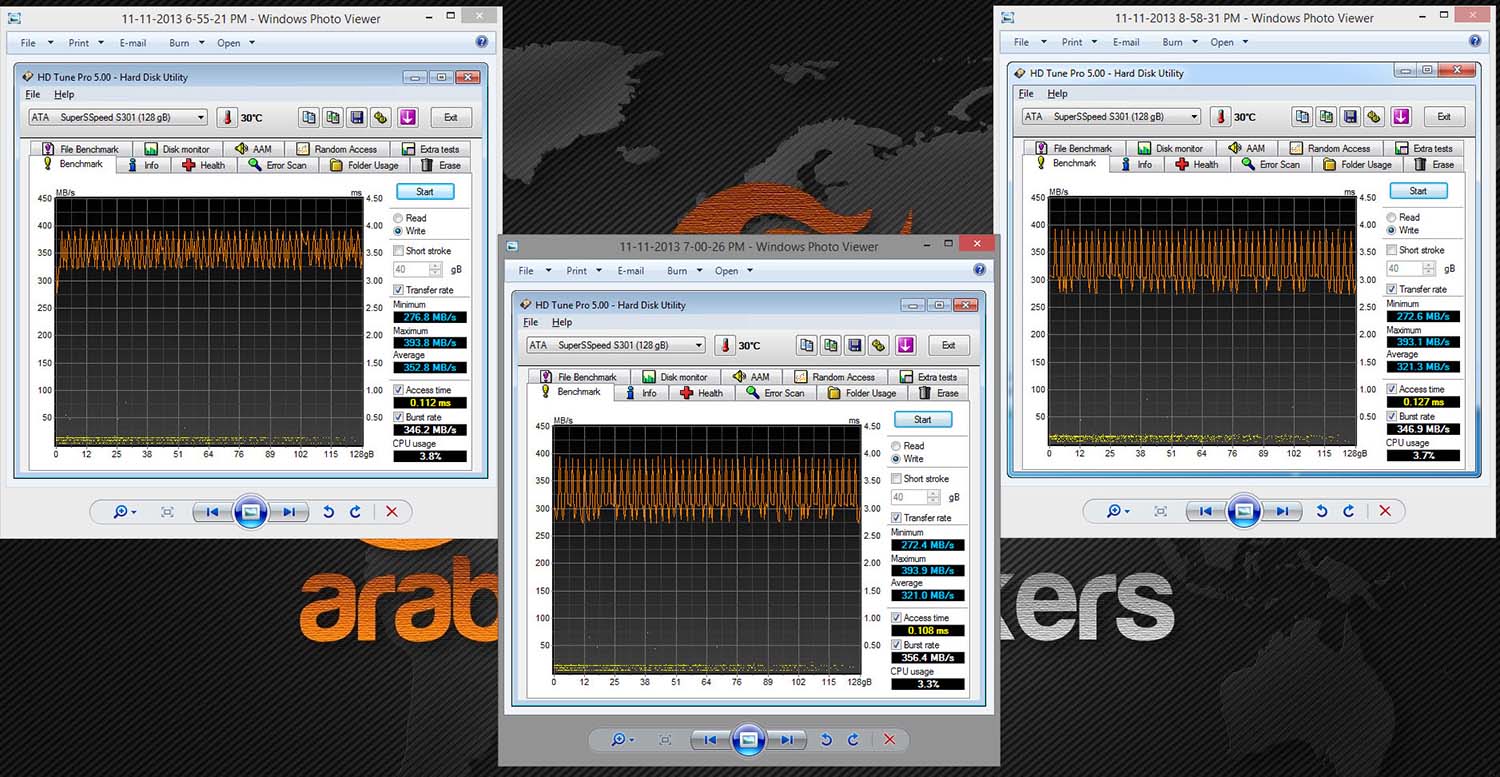The image size is (1500, 777).
Task: Toggle Access time checkbox in 8-58-31 PM window
Action: [x=1392, y=389]
